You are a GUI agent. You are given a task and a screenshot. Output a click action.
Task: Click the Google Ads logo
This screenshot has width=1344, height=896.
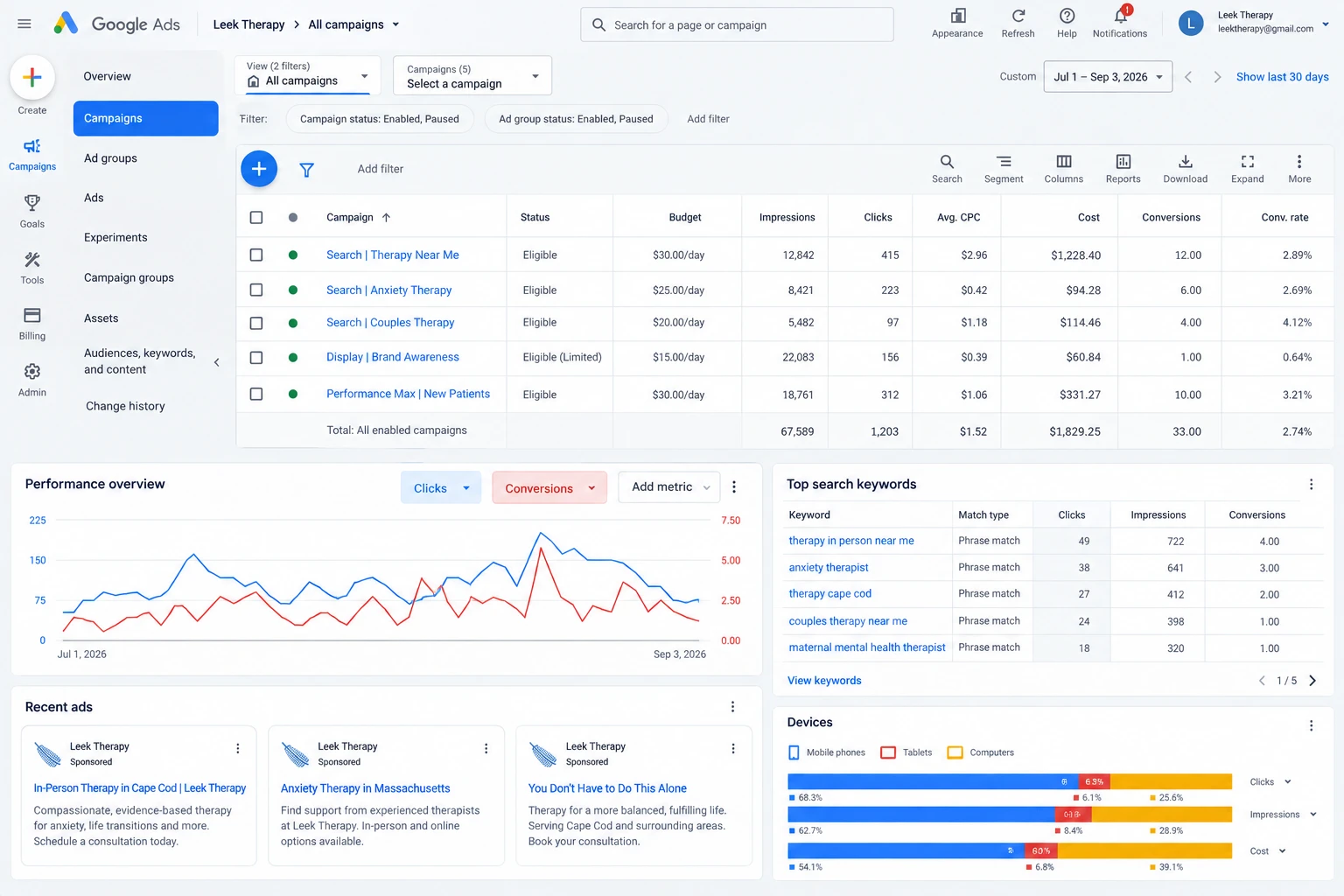[x=116, y=24]
